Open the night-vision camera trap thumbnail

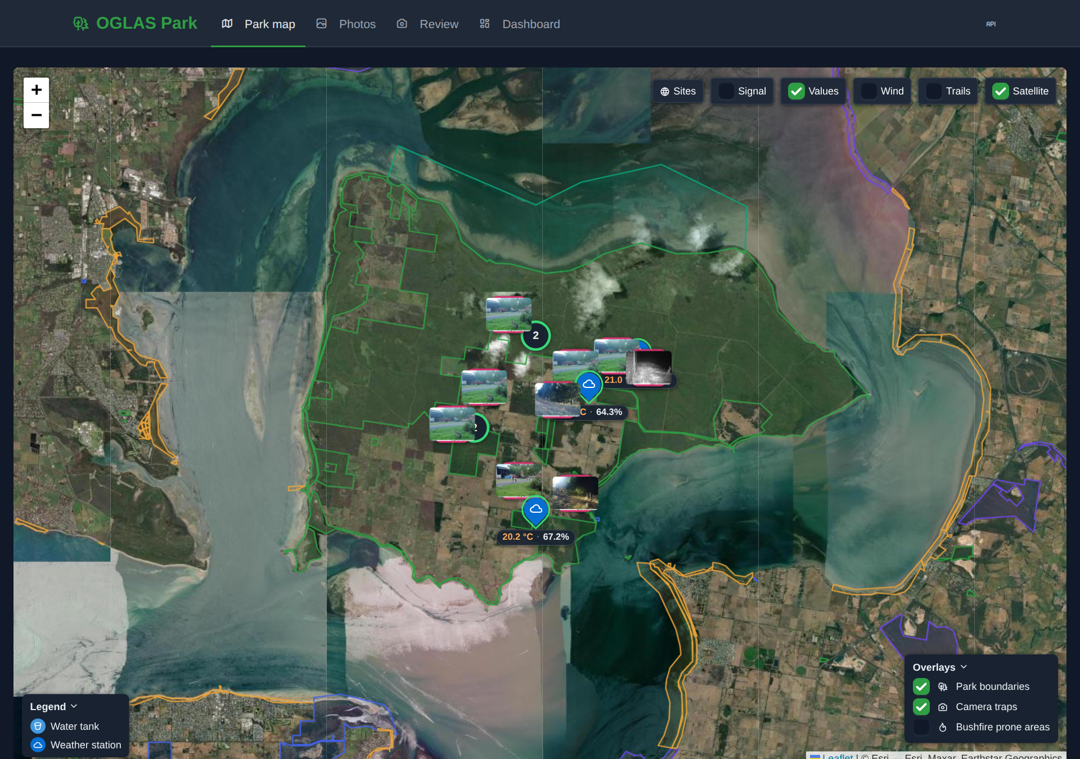pos(650,368)
